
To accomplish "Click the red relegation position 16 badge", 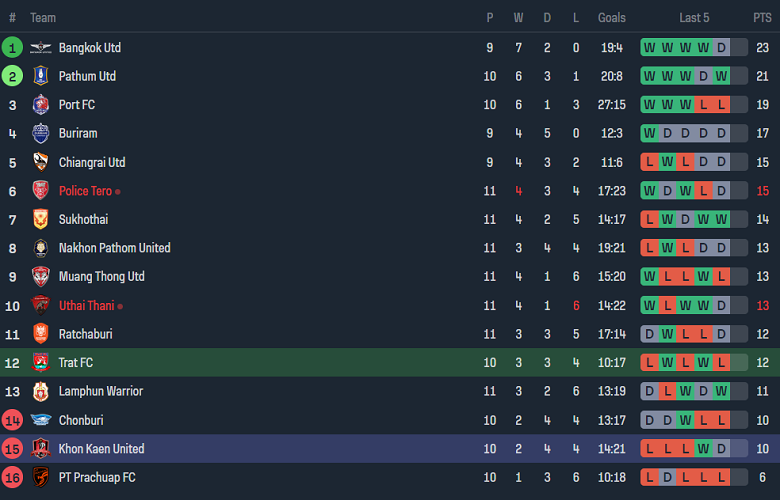I will click(13, 477).
